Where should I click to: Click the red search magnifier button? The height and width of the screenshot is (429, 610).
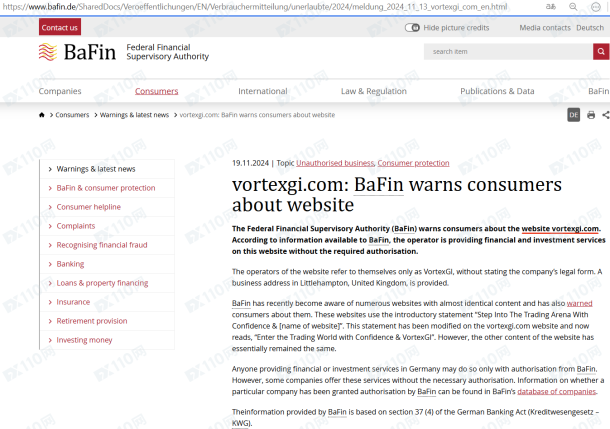pos(601,51)
